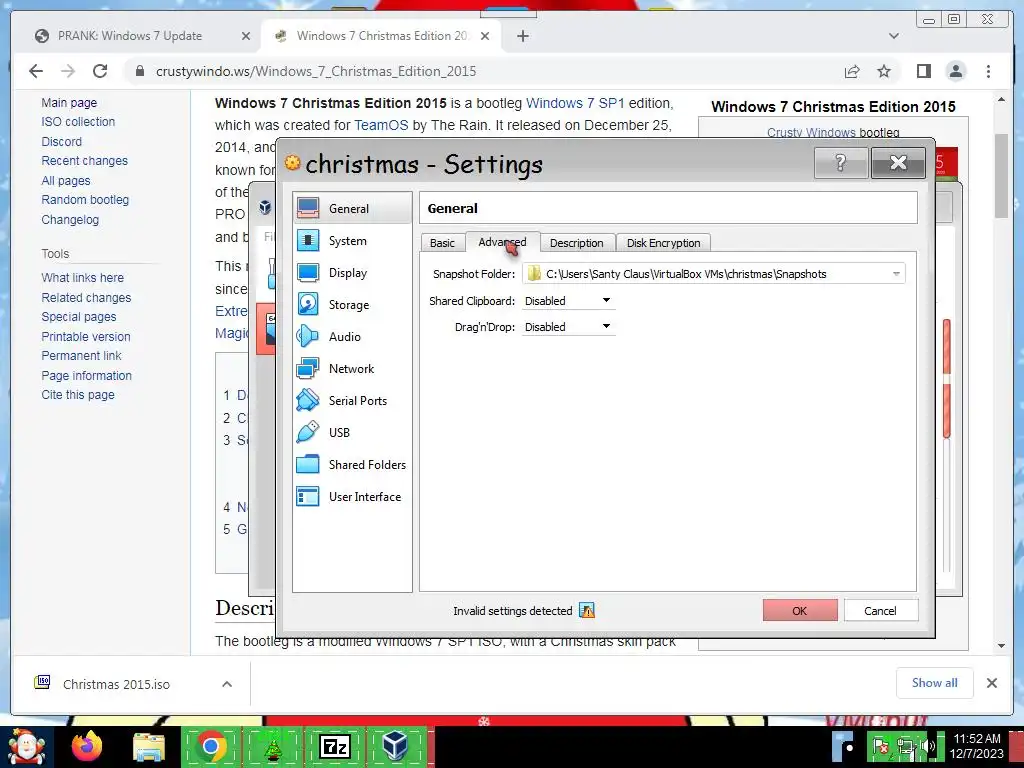
Task: Confirm settings with OK button
Action: coord(800,611)
